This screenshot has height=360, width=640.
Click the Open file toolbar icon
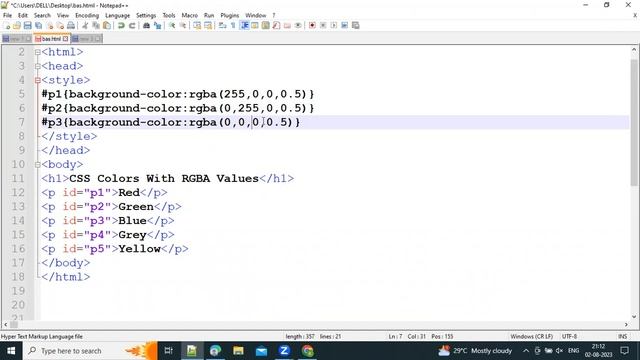pos(17,26)
